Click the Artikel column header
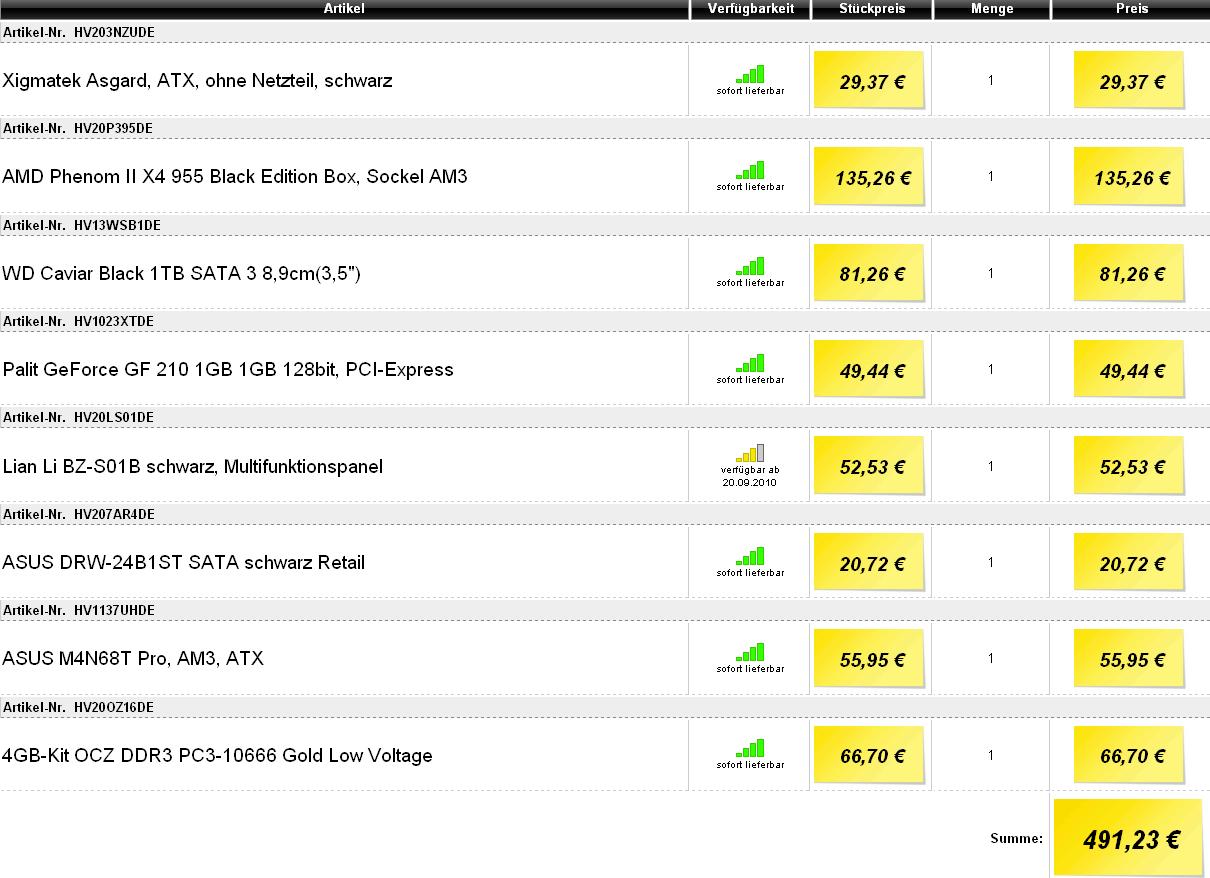The width and height of the screenshot is (1210, 878). click(344, 9)
